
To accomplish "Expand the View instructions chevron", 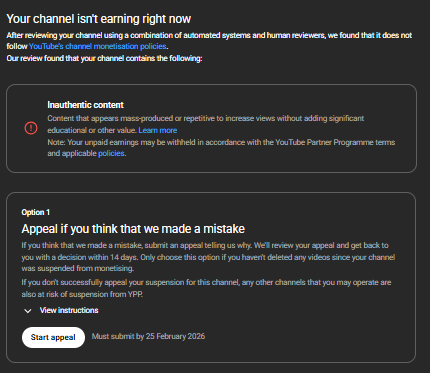I will point(28,311).
